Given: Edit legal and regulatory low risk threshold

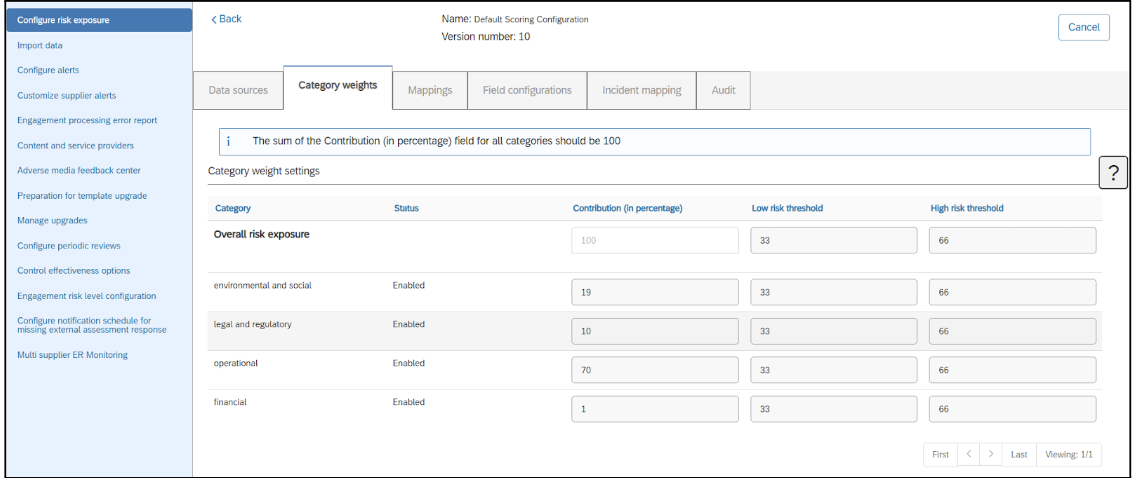Looking at the screenshot, I should [x=834, y=331].
